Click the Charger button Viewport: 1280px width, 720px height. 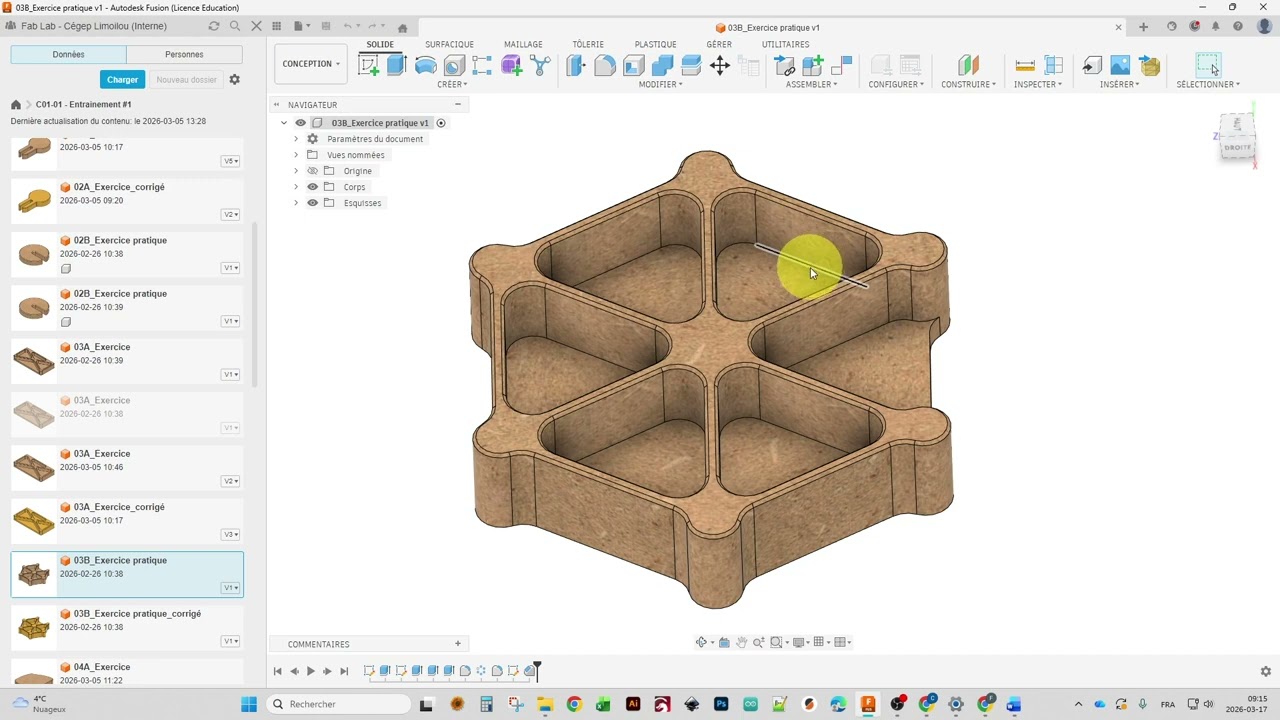(x=122, y=79)
